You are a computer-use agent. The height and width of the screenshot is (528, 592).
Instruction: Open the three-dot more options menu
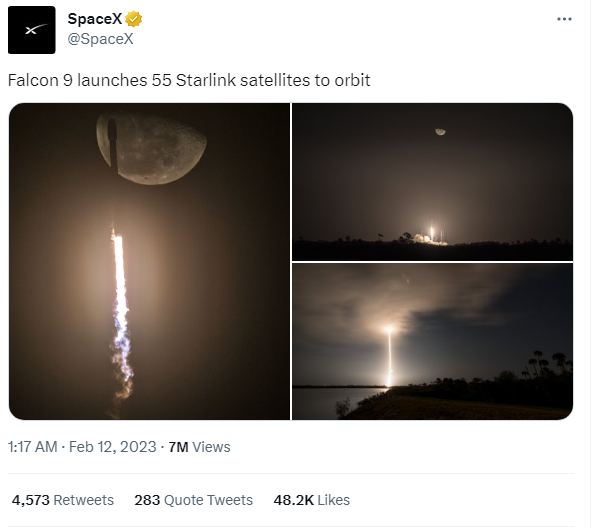coord(564,19)
